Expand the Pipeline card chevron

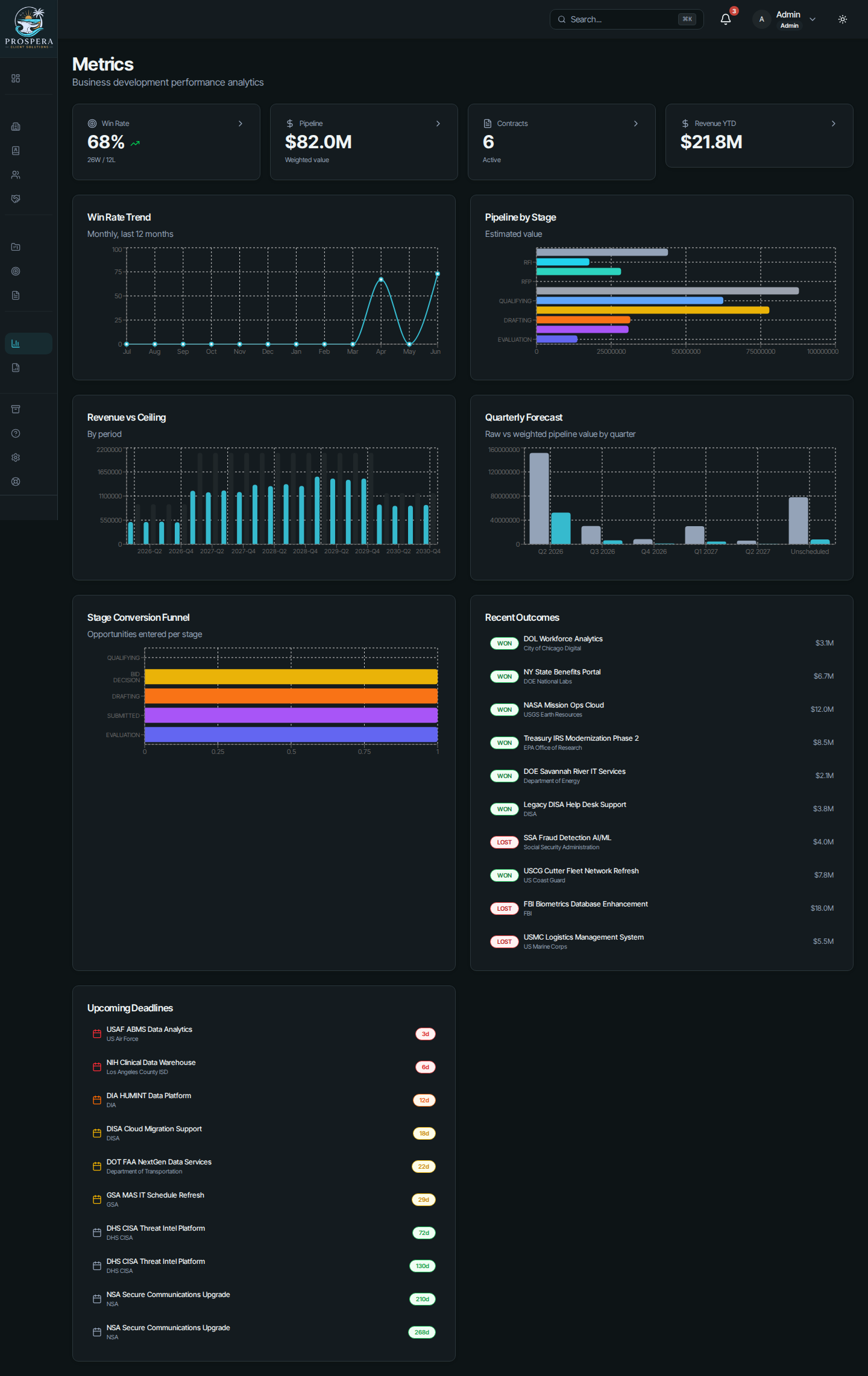coord(438,124)
